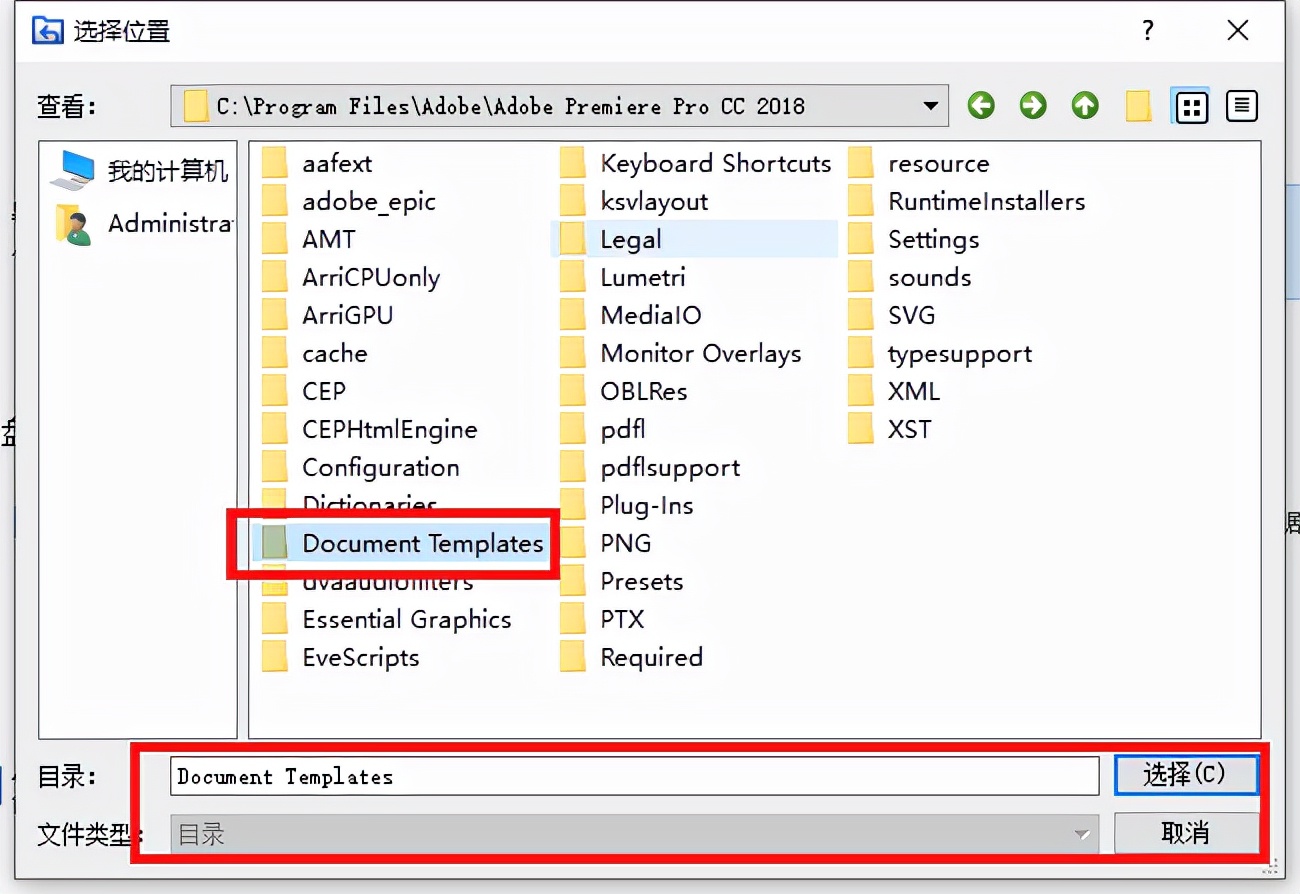Select the CEPHtmlEngine folder icon

tap(275, 429)
